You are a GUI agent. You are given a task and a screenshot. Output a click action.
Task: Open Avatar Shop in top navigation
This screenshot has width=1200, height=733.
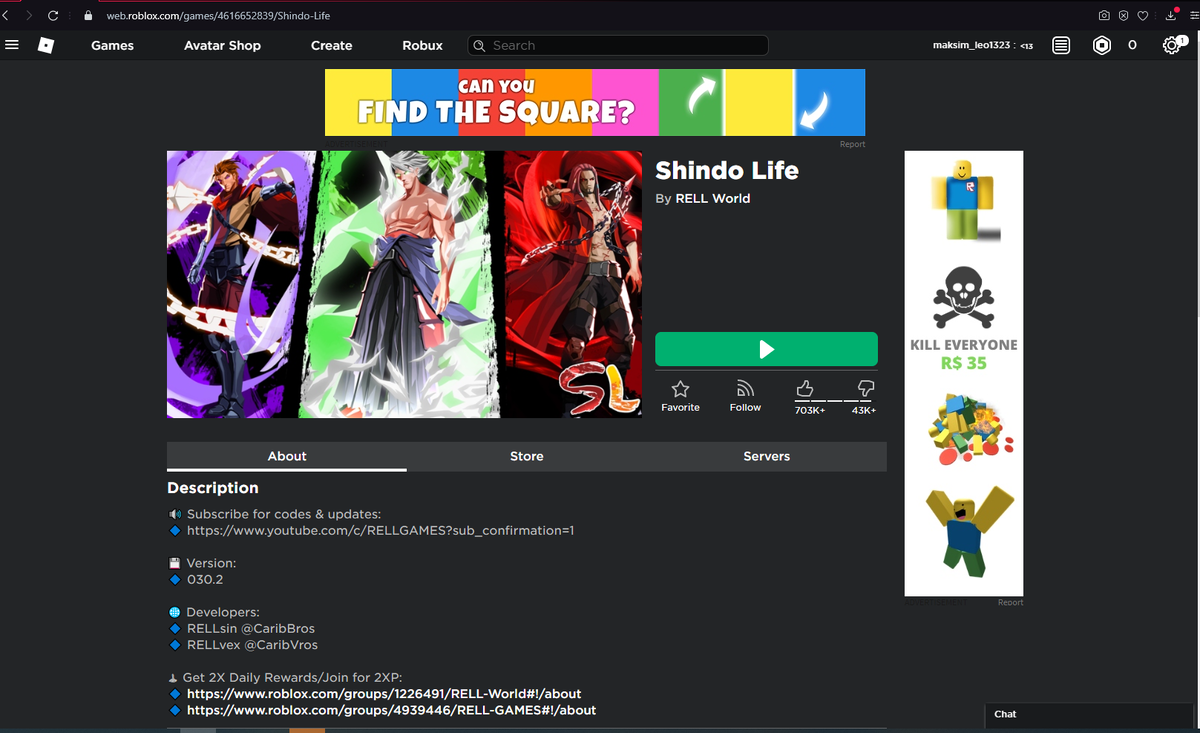pyautogui.click(x=222, y=45)
